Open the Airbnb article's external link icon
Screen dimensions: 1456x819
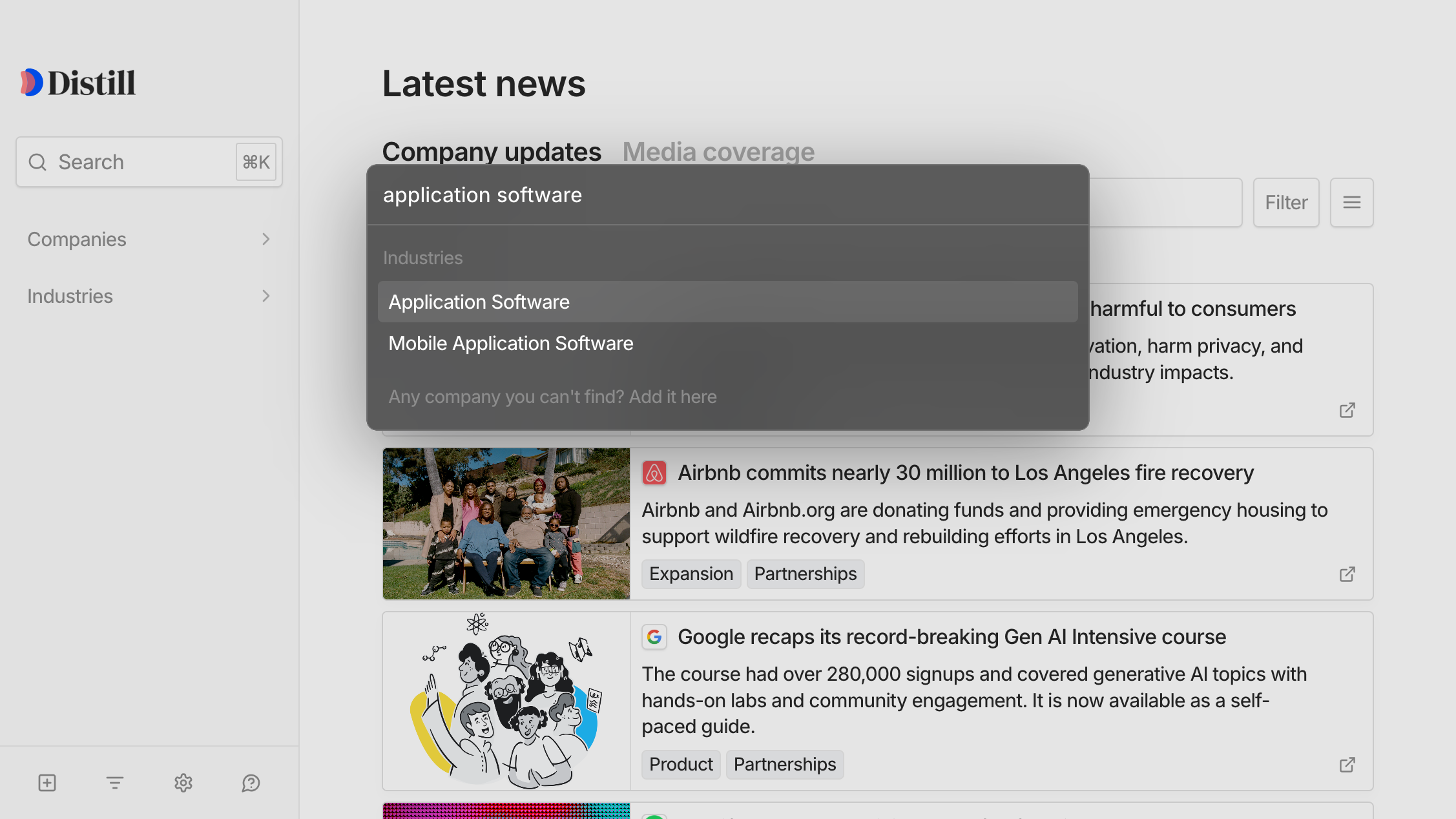pos(1347,574)
